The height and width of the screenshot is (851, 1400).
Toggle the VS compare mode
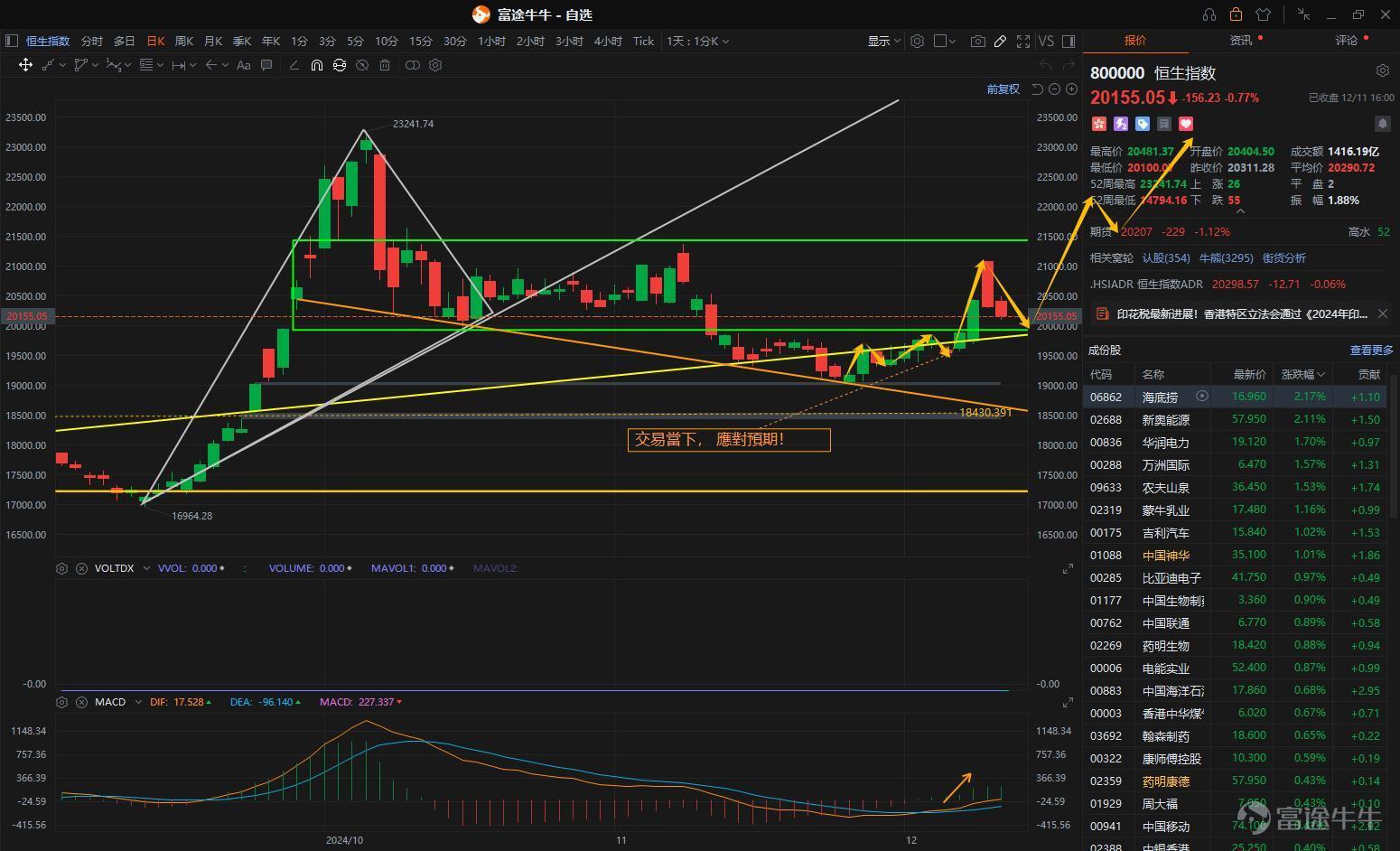(x=1046, y=41)
